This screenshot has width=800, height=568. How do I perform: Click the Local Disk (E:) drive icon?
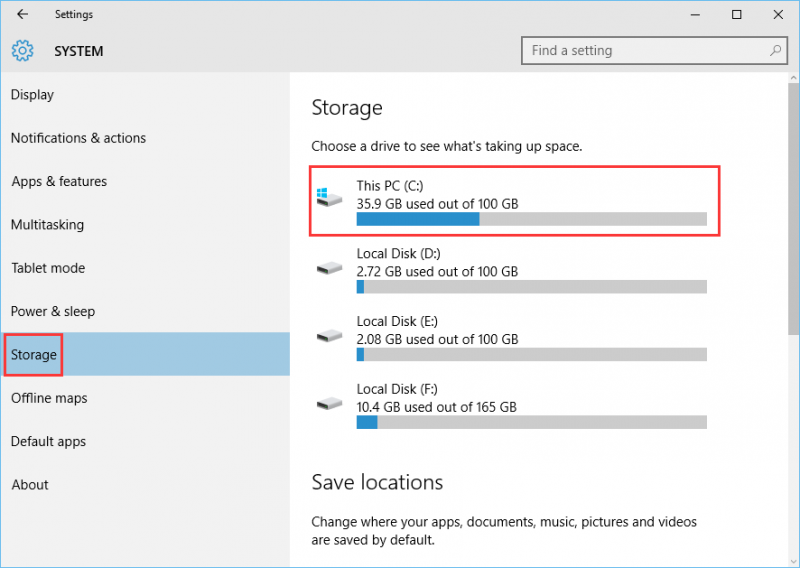pyautogui.click(x=329, y=336)
